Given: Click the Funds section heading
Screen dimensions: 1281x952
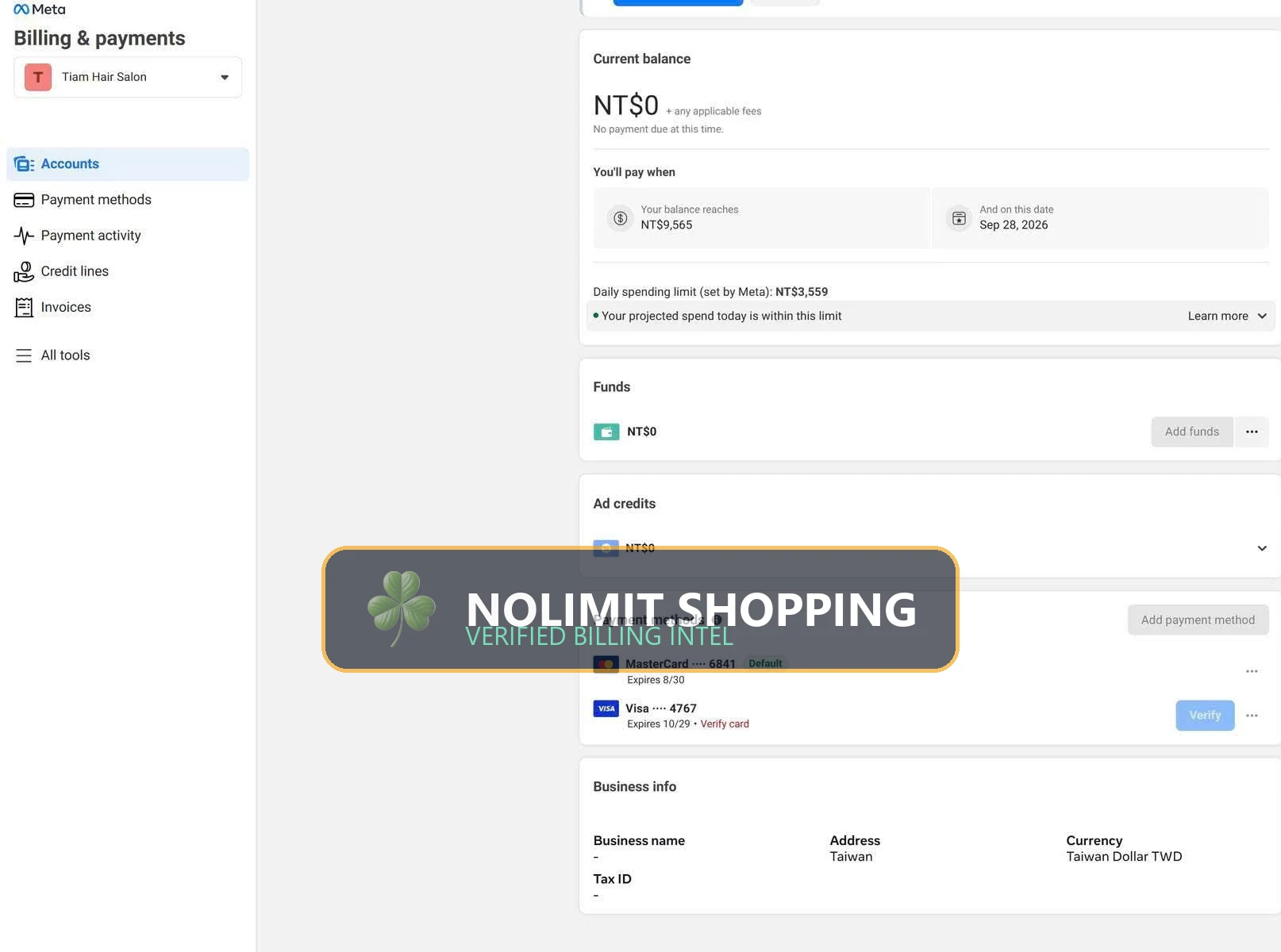Looking at the screenshot, I should [x=612, y=387].
